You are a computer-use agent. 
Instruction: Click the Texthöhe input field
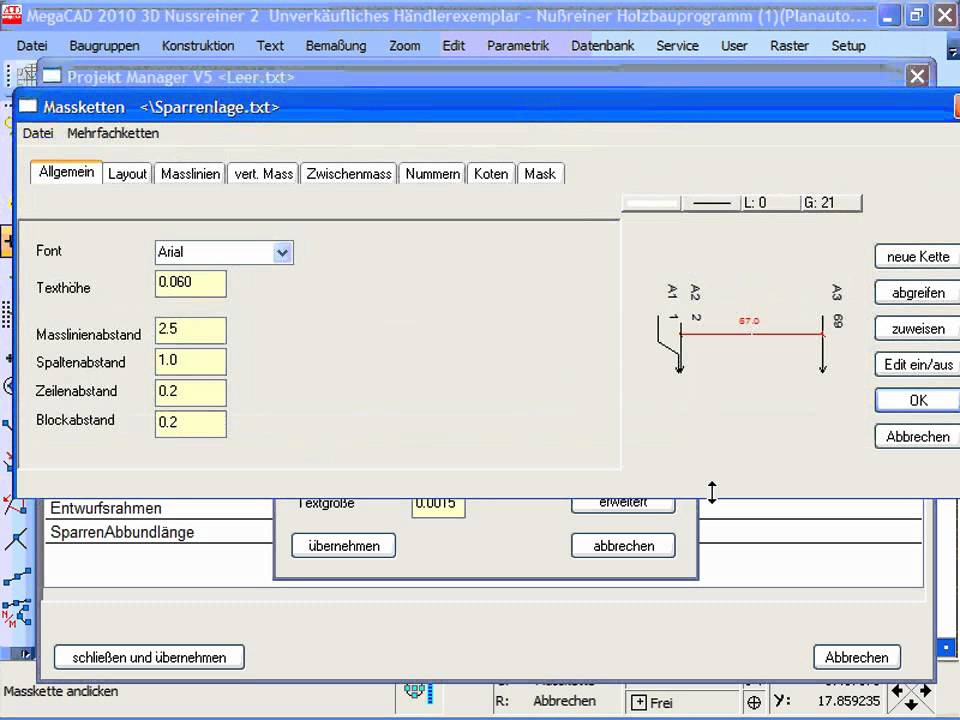click(190, 284)
